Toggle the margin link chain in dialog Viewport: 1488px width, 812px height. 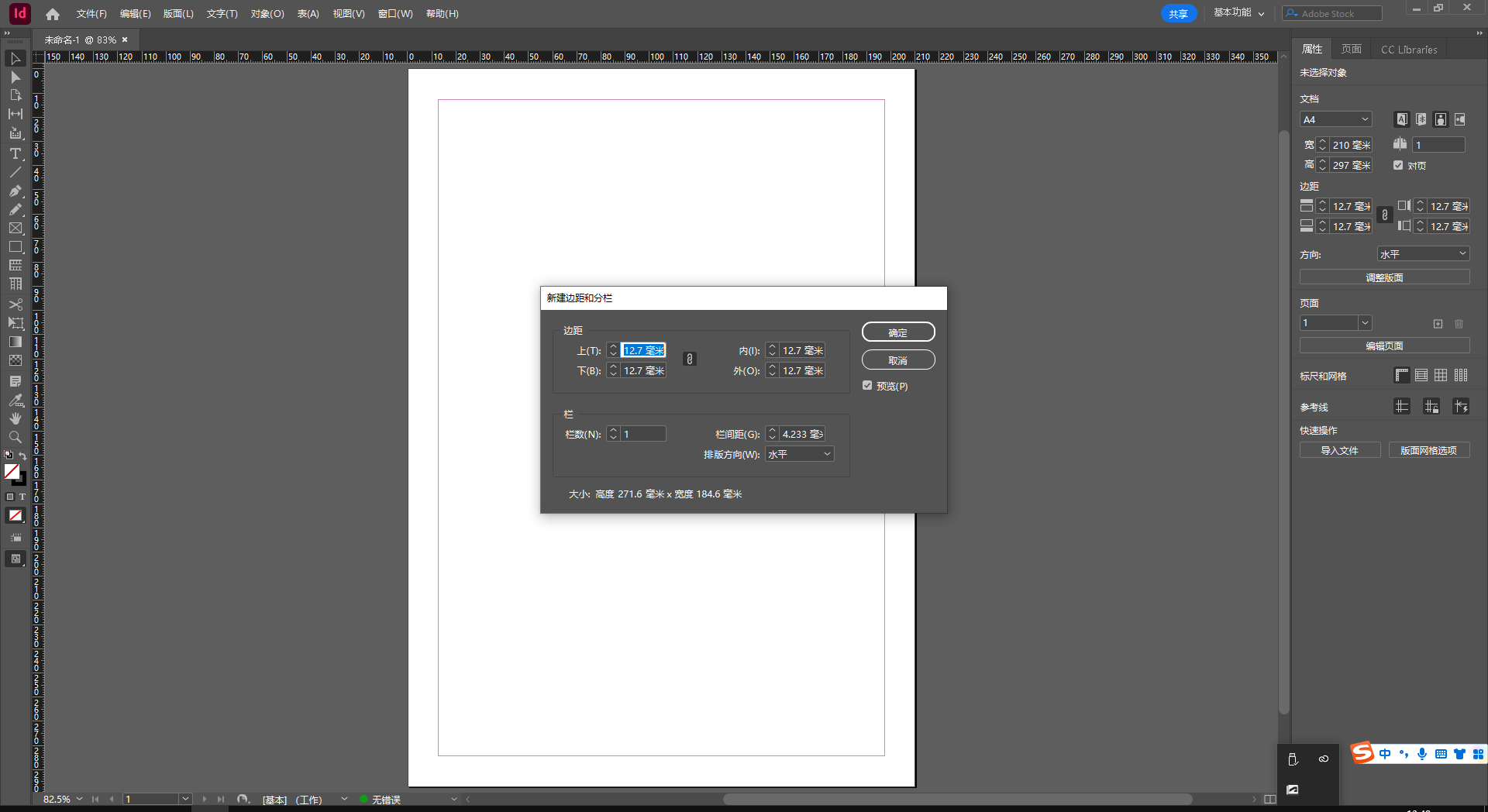(x=689, y=359)
